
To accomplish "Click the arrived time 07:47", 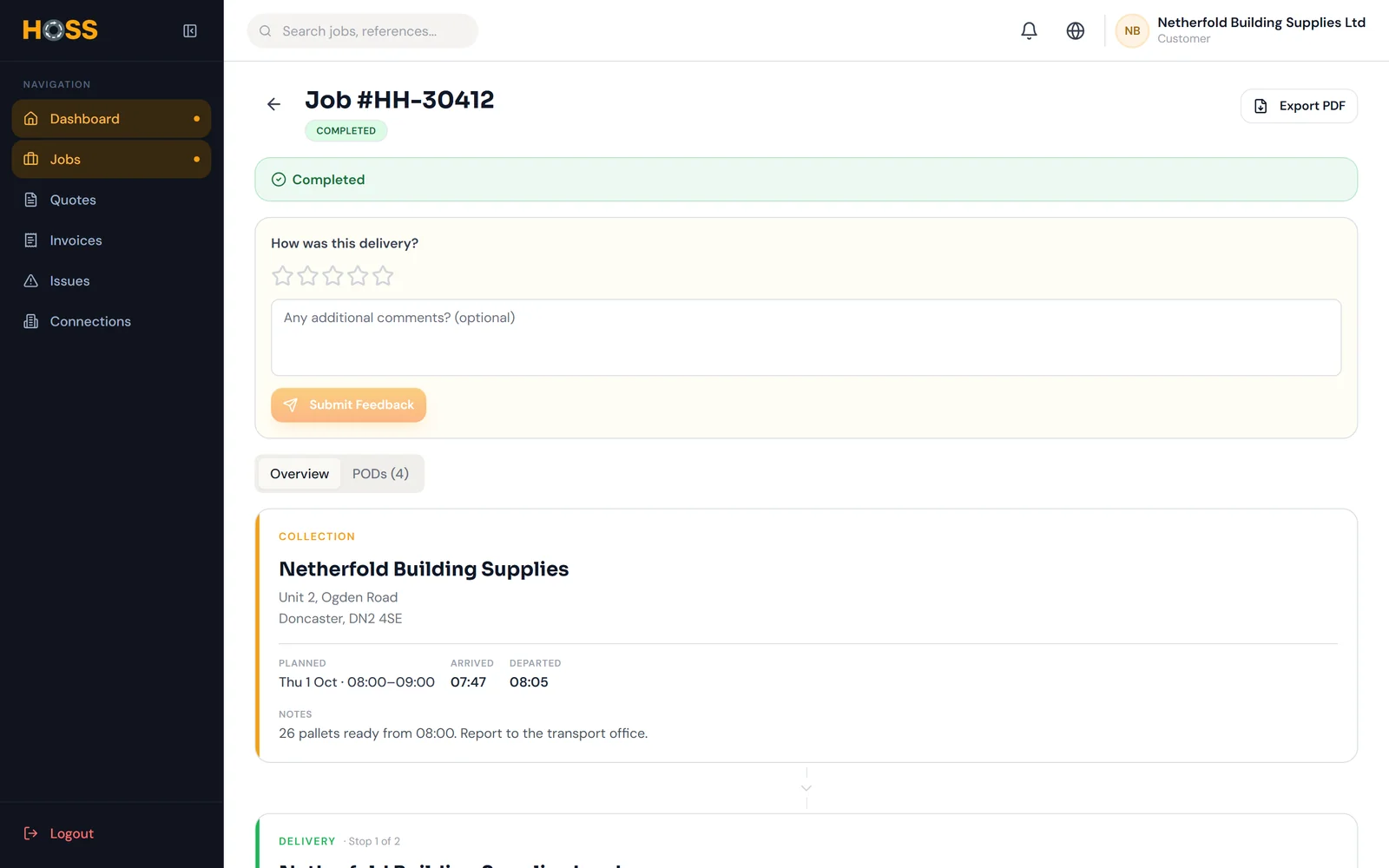I will (468, 682).
